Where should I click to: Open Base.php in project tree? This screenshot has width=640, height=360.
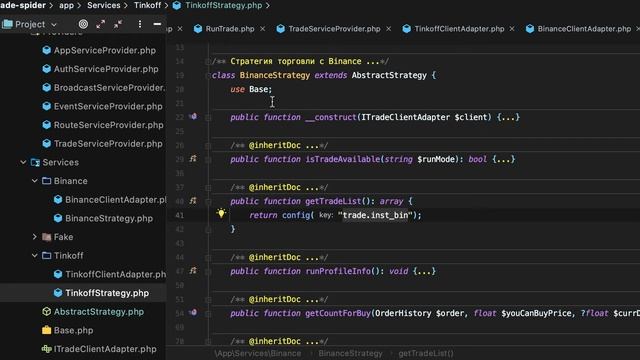tap(73, 331)
